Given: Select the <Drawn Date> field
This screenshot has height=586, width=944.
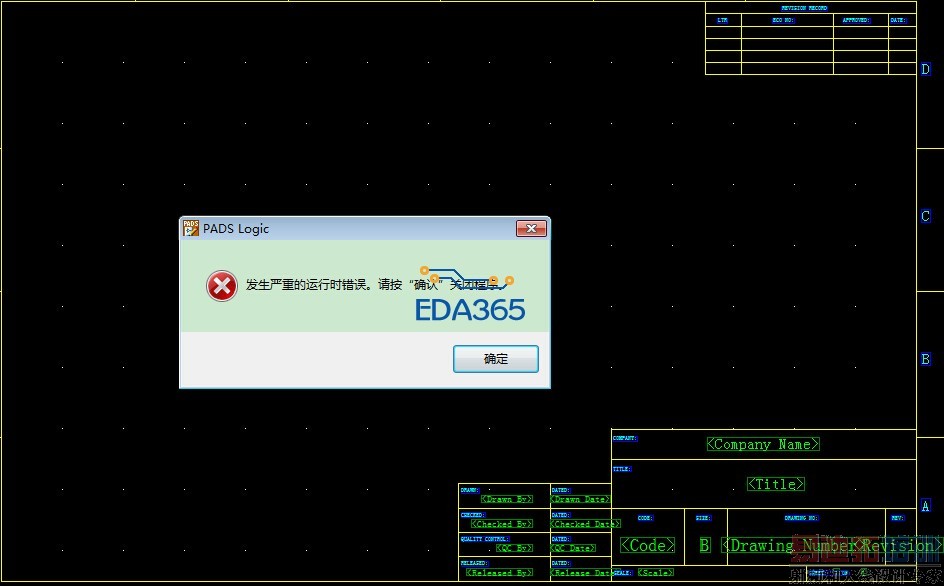Looking at the screenshot, I should [580, 499].
